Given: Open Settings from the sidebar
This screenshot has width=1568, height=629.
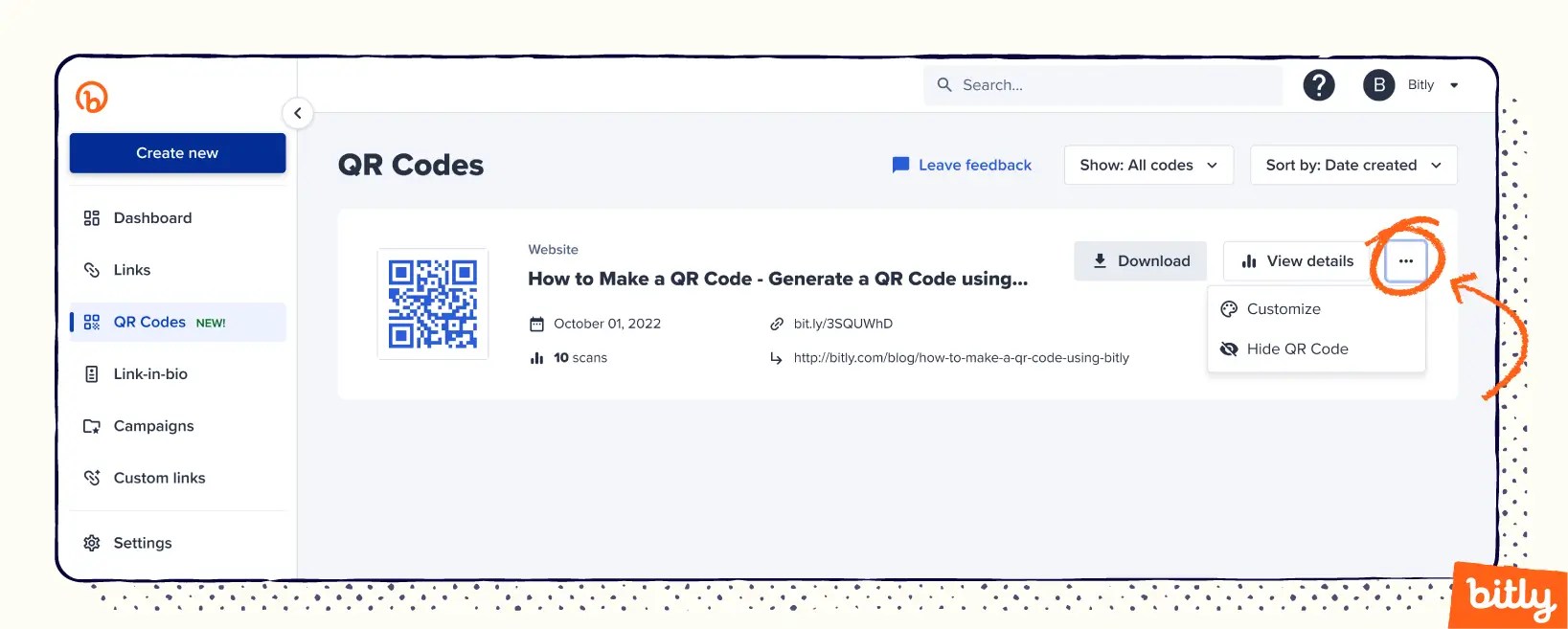Looking at the screenshot, I should coord(178,543).
